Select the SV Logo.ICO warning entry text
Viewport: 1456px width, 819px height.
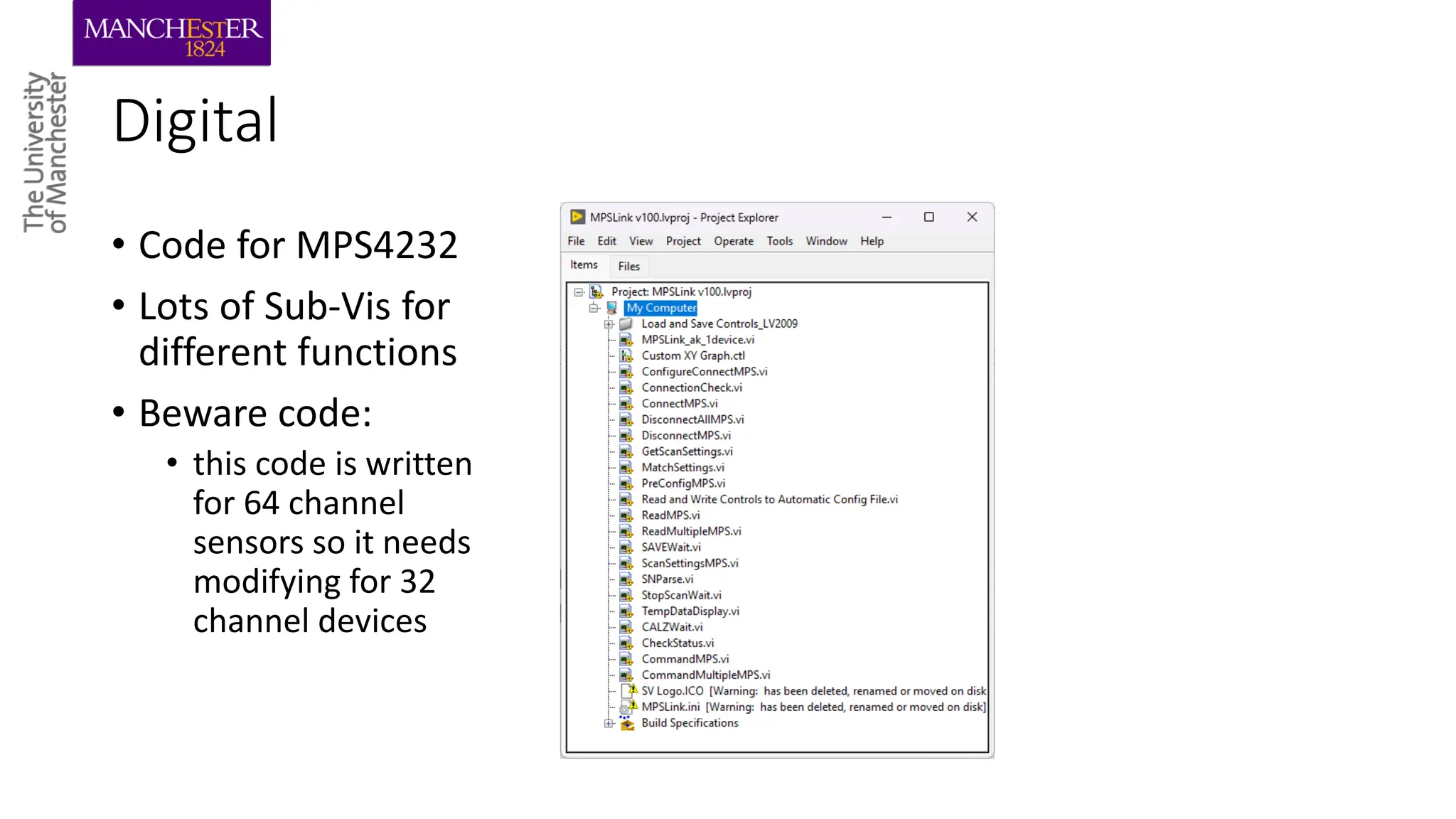point(813,691)
